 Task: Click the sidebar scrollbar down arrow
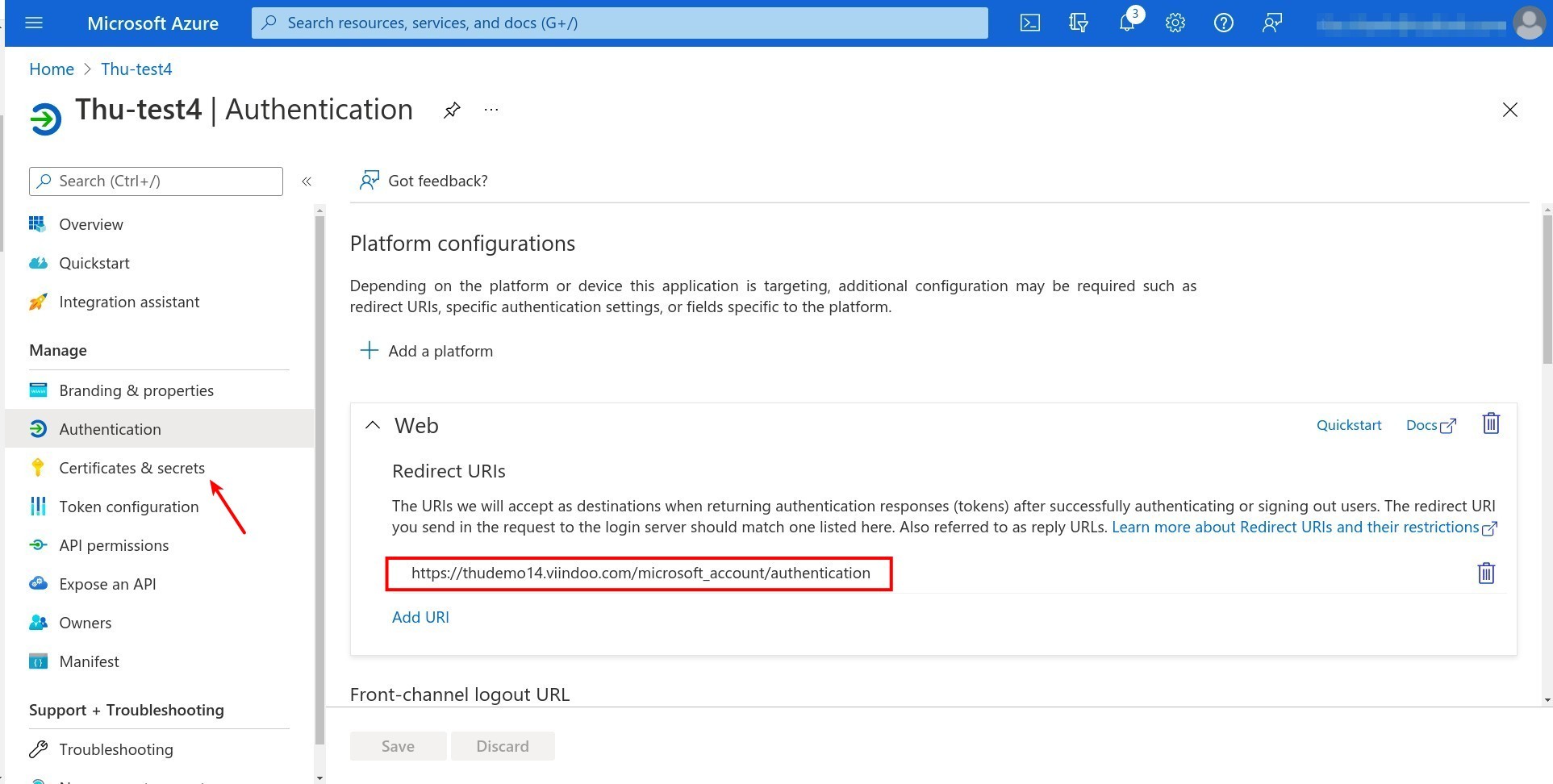[x=319, y=778]
